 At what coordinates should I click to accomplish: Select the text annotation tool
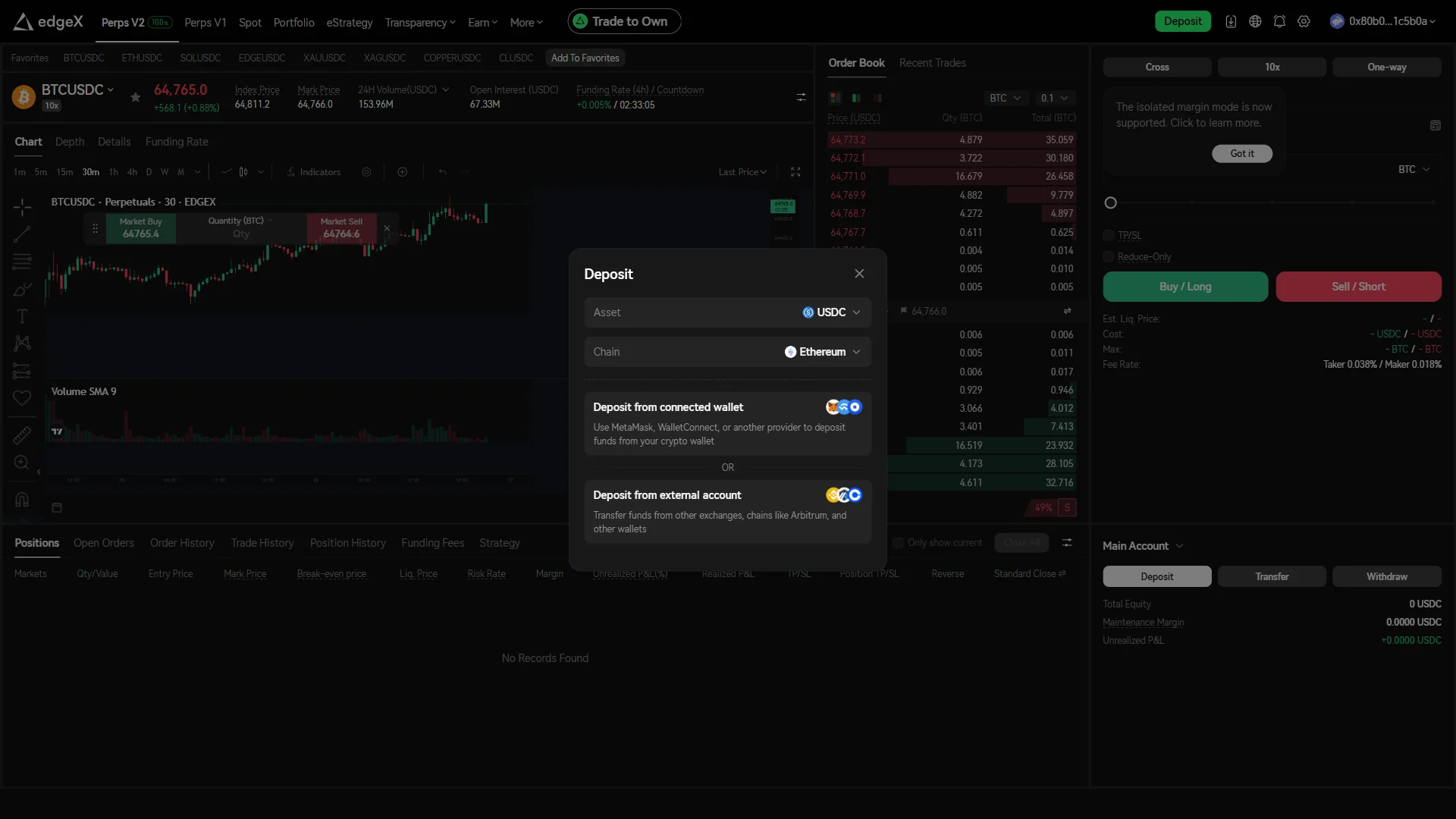(22, 316)
